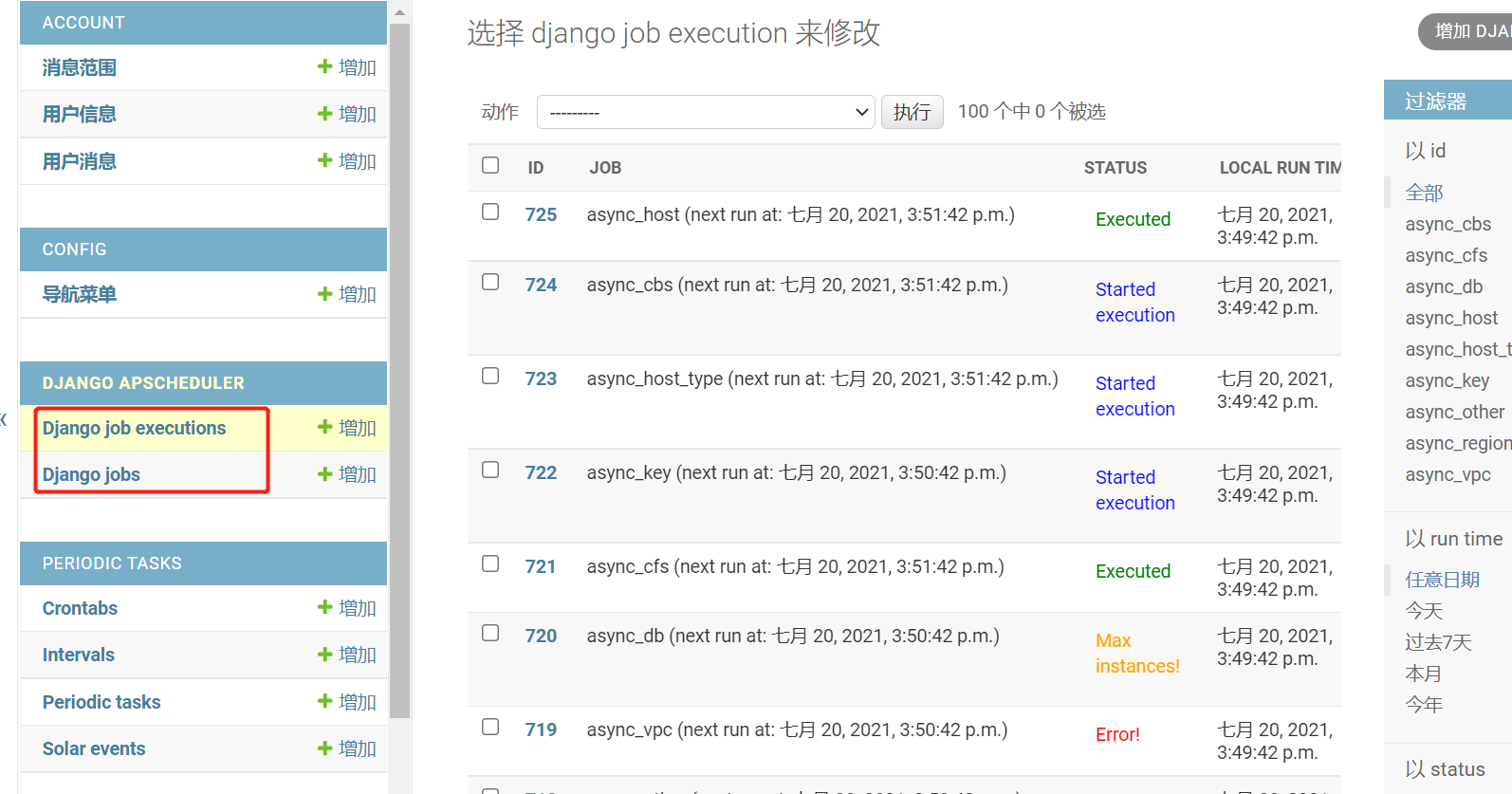Filter by async_vpc
This screenshot has height=794, width=1512.
[x=1447, y=474]
